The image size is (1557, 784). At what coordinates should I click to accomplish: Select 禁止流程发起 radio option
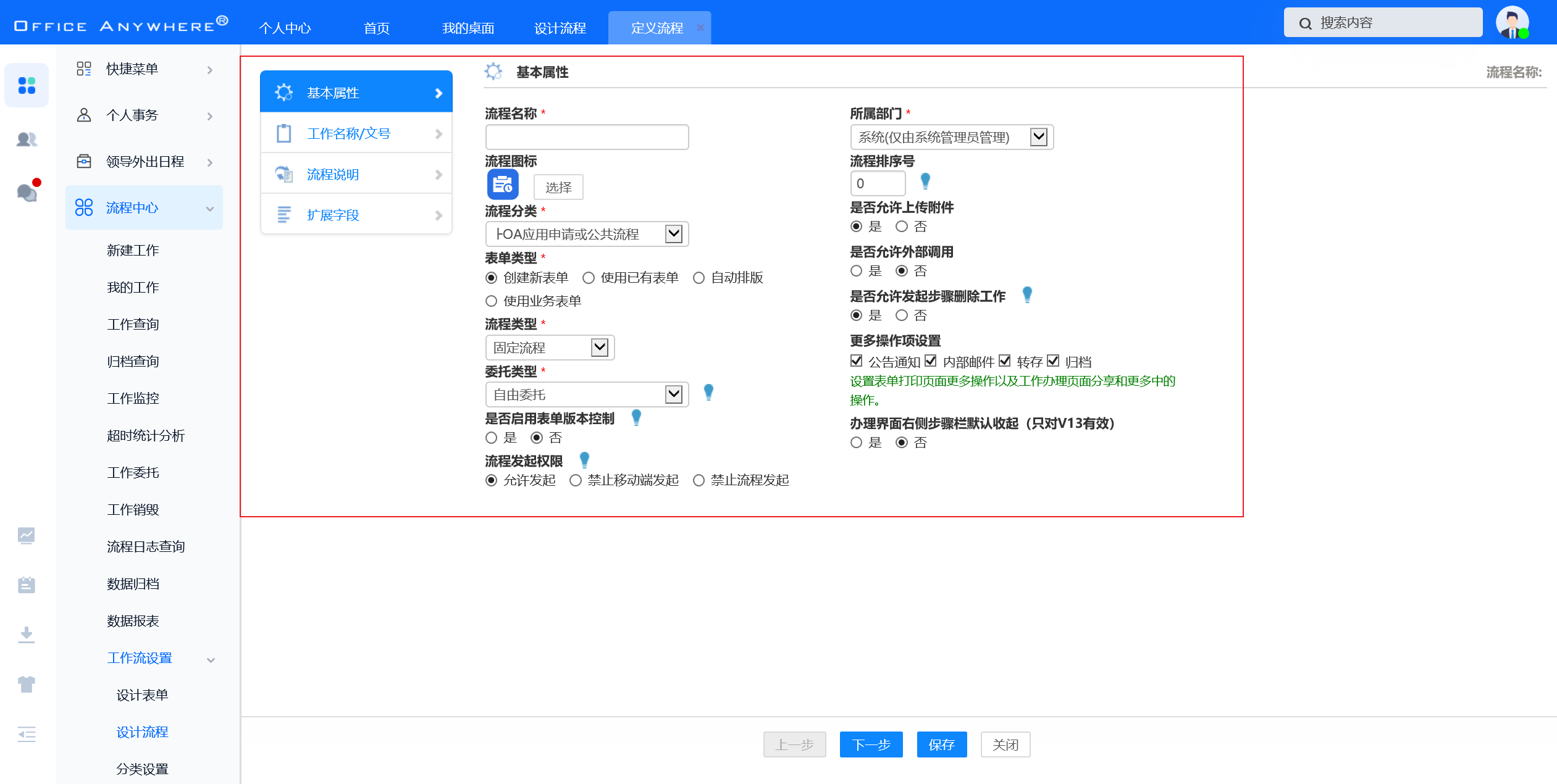coord(699,480)
